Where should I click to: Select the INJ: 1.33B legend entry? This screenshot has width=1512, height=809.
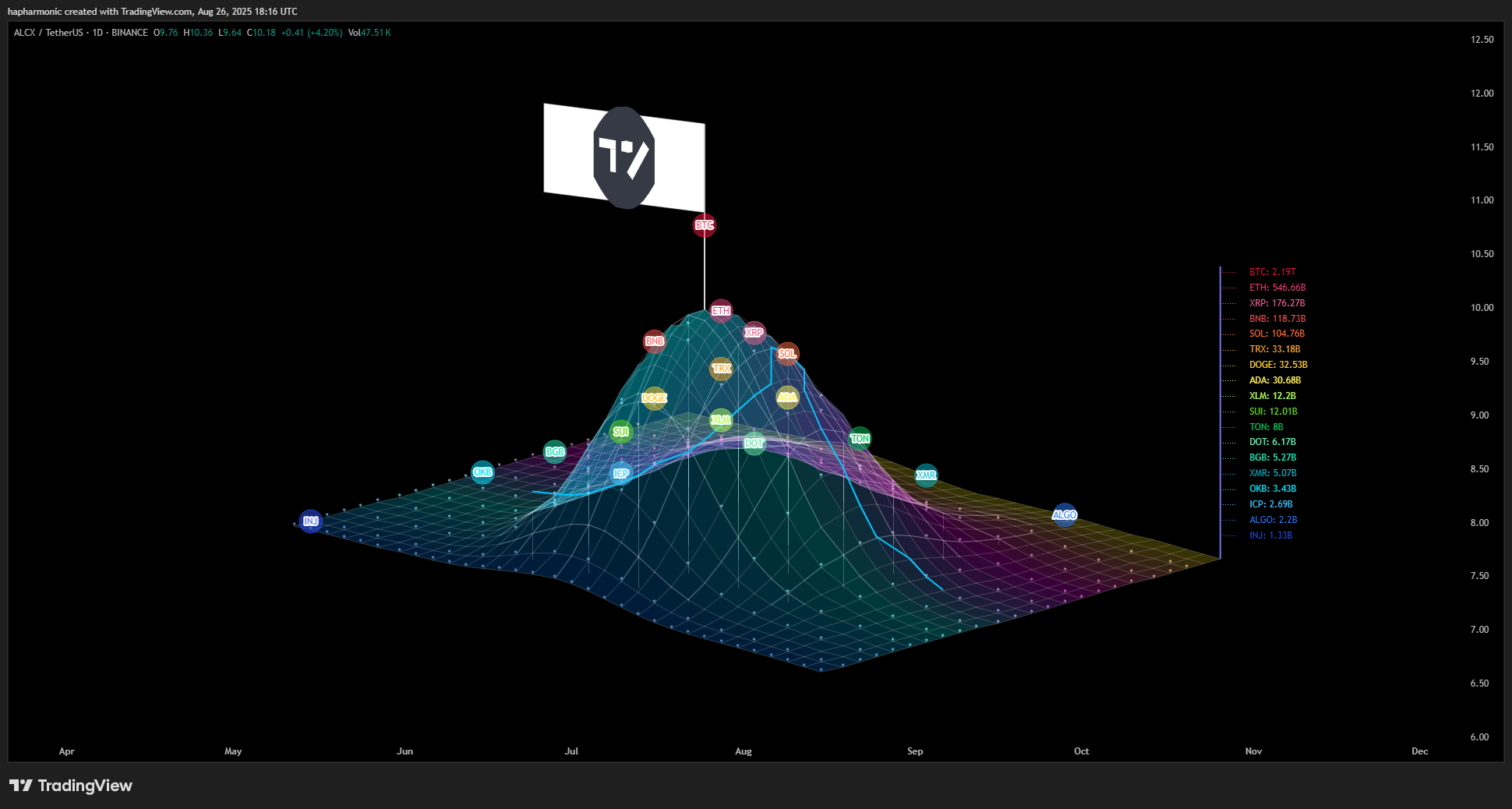click(1270, 535)
